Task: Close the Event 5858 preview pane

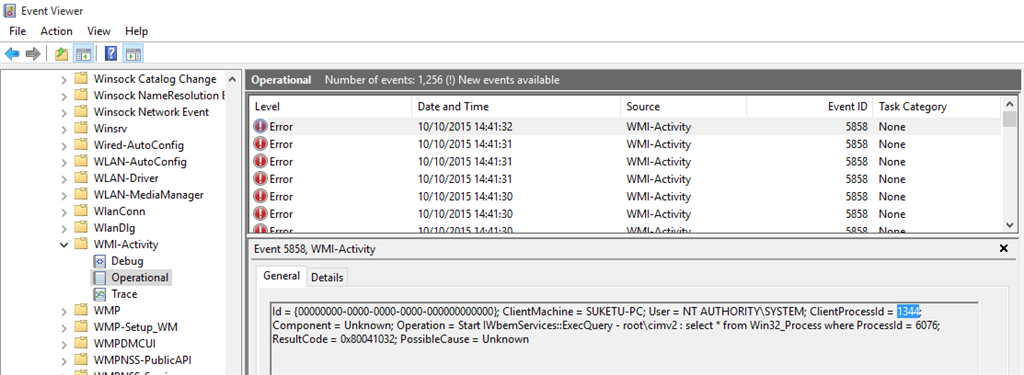Action: coord(1004,248)
